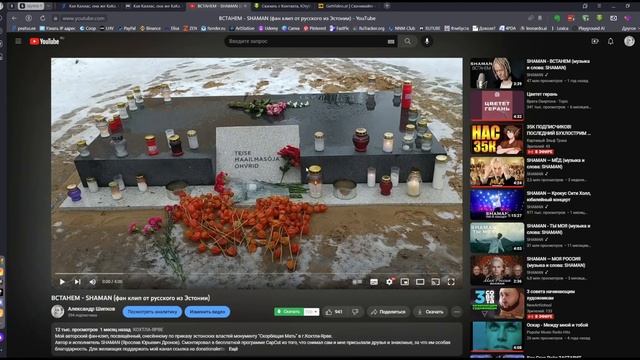640x360 pixels.
Task: Click the green Скачать extension button
Action: 289,312
